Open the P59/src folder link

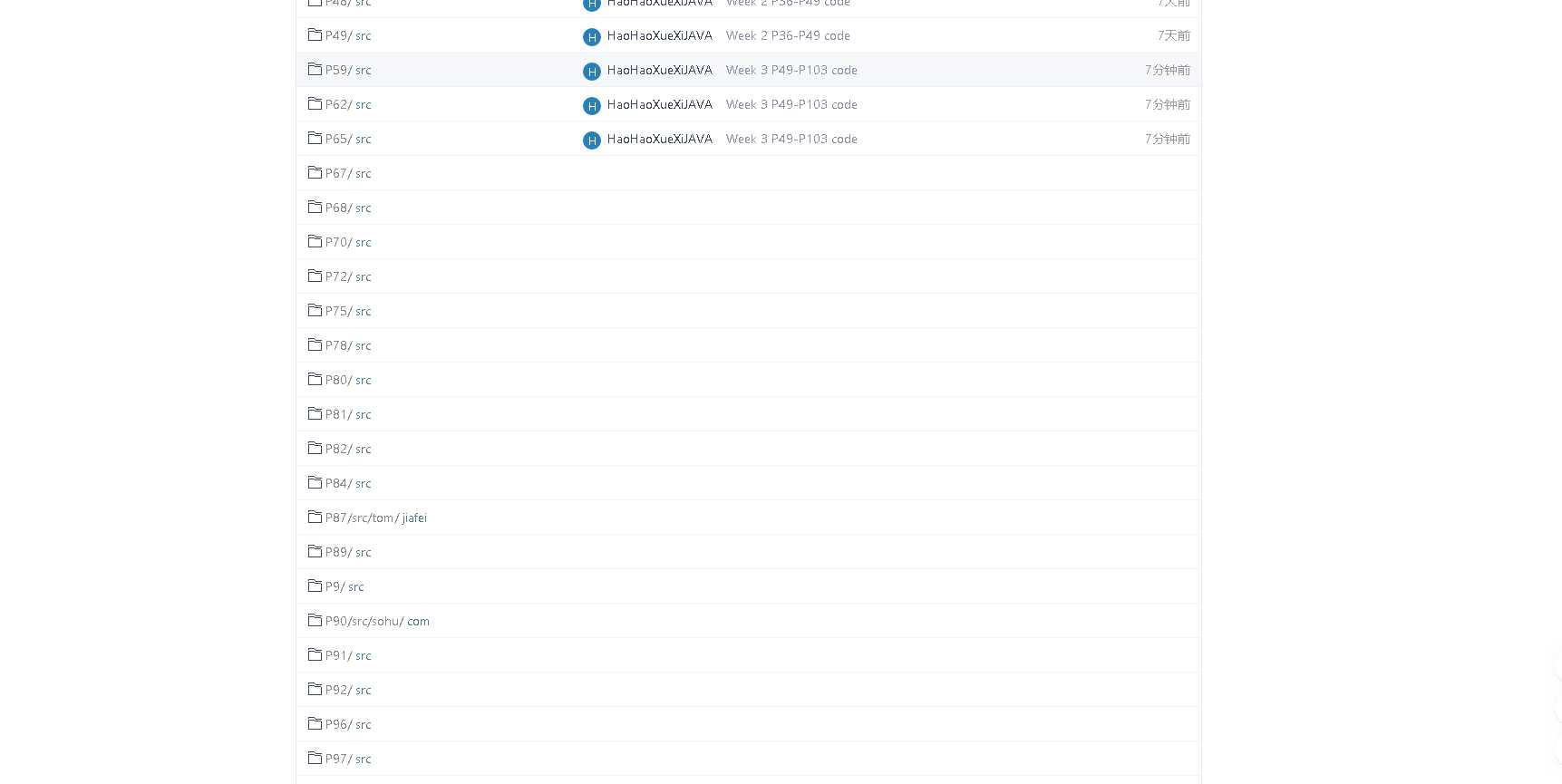click(x=348, y=70)
